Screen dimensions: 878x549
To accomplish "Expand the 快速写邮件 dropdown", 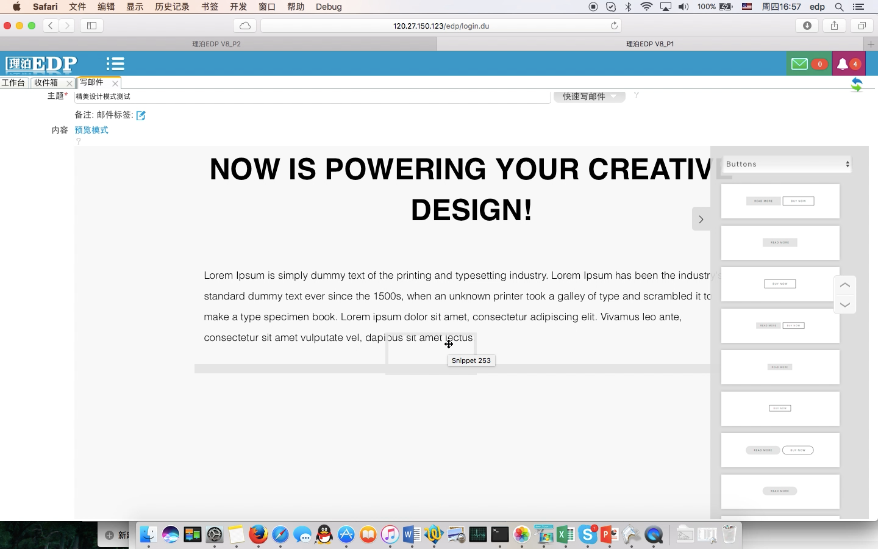I will (x=589, y=97).
